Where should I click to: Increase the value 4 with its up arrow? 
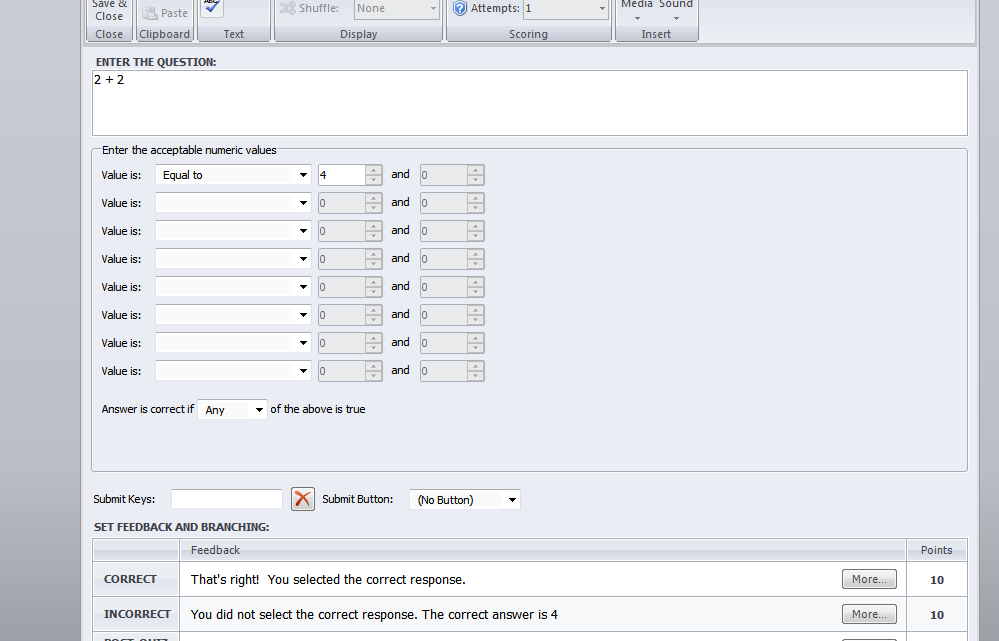coord(373,170)
